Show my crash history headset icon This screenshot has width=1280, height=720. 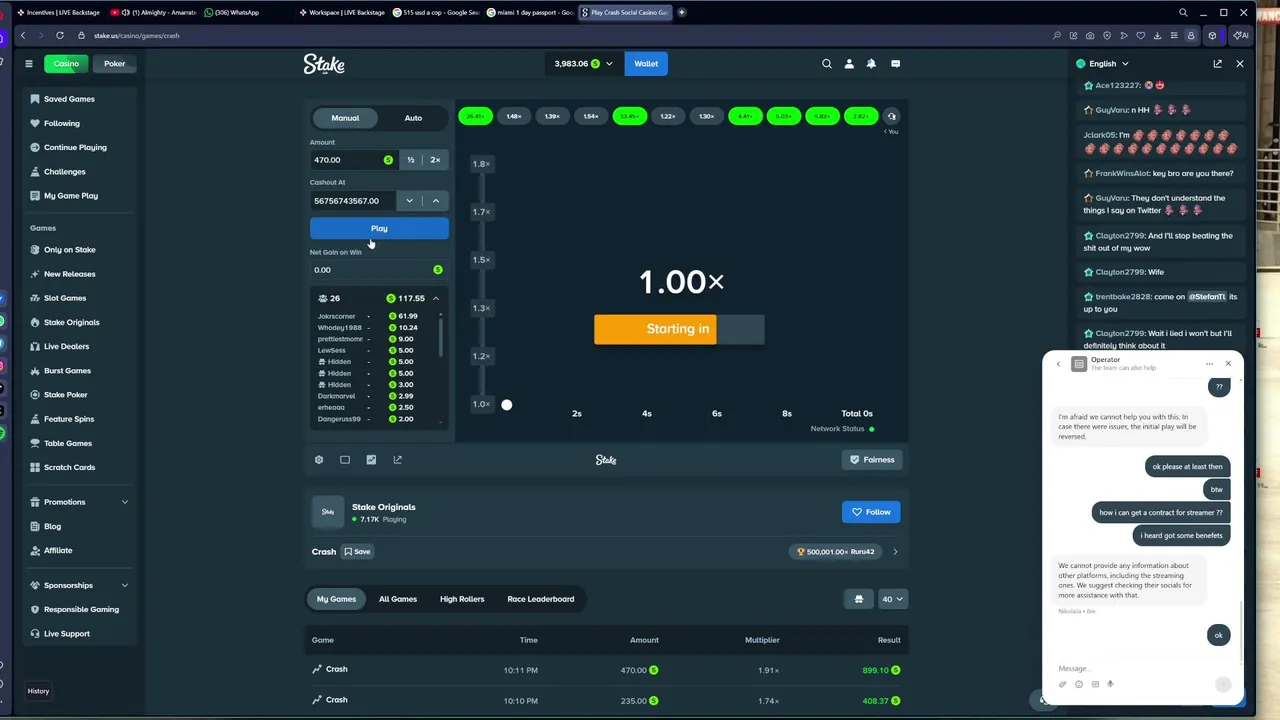pos(892,116)
